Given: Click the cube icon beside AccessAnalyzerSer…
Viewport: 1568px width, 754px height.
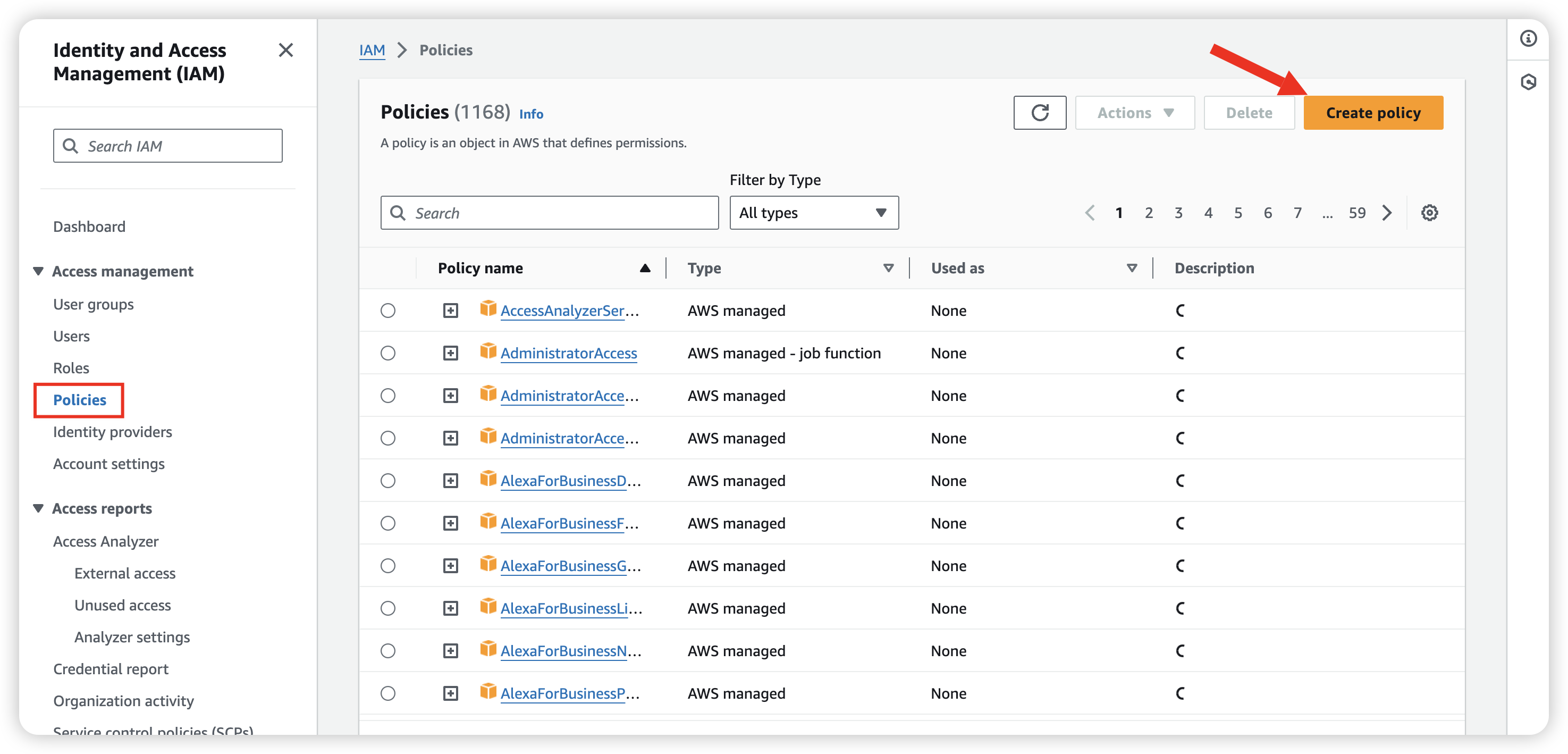Looking at the screenshot, I should pos(487,309).
